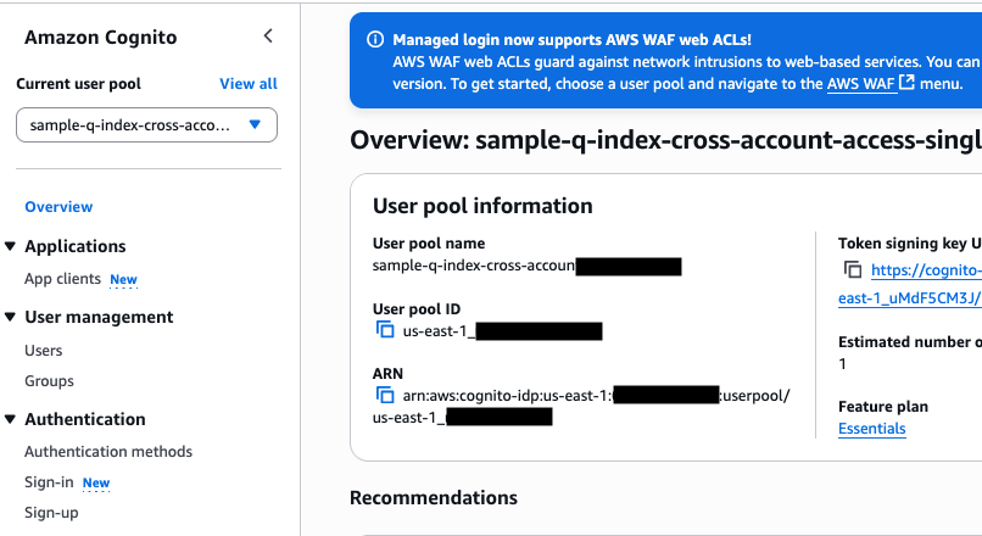Go to the Overview page
The height and width of the screenshot is (536, 982).
(x=59, y=207)
